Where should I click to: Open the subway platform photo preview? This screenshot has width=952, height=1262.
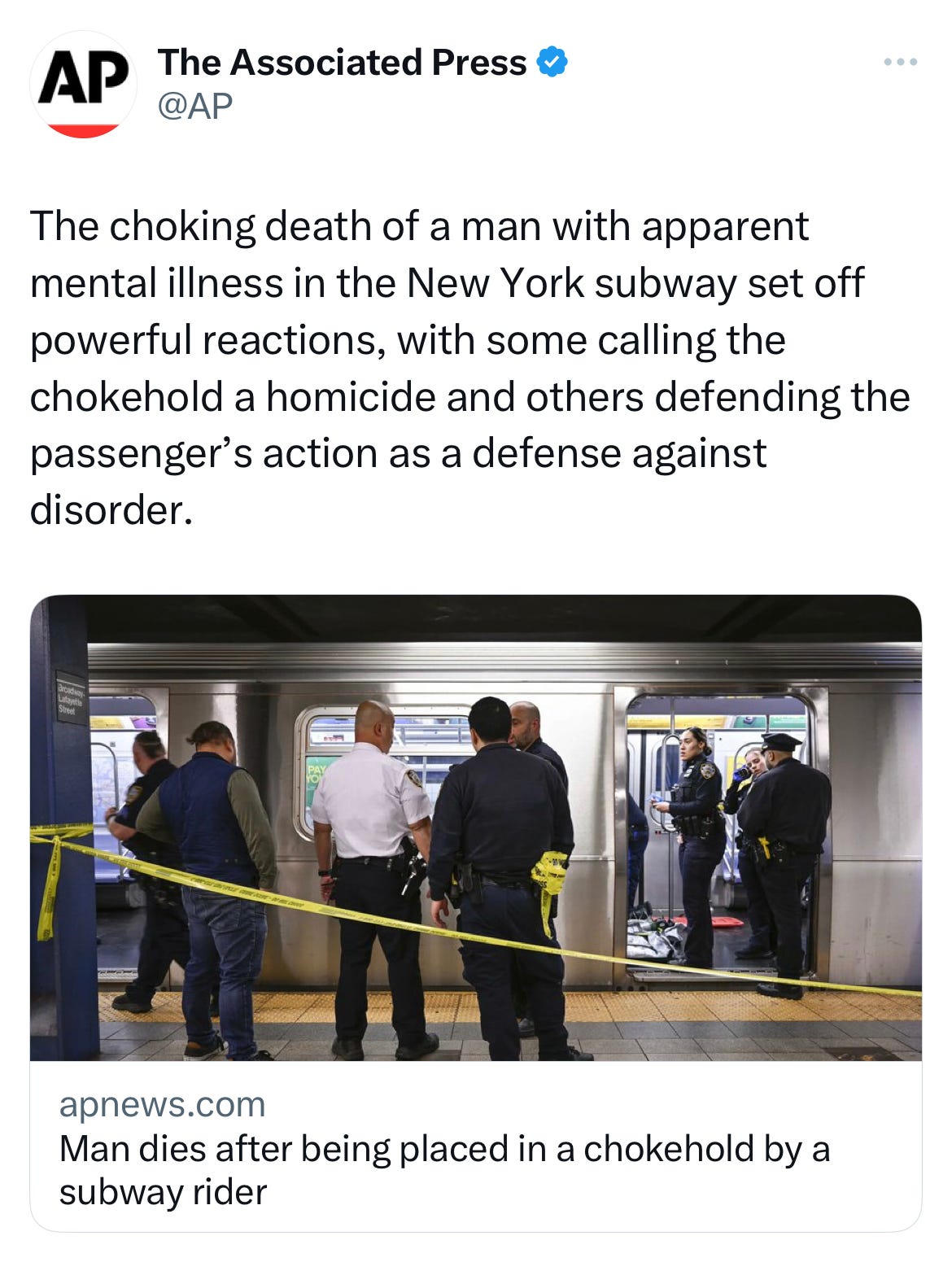[x=476, y=828]
